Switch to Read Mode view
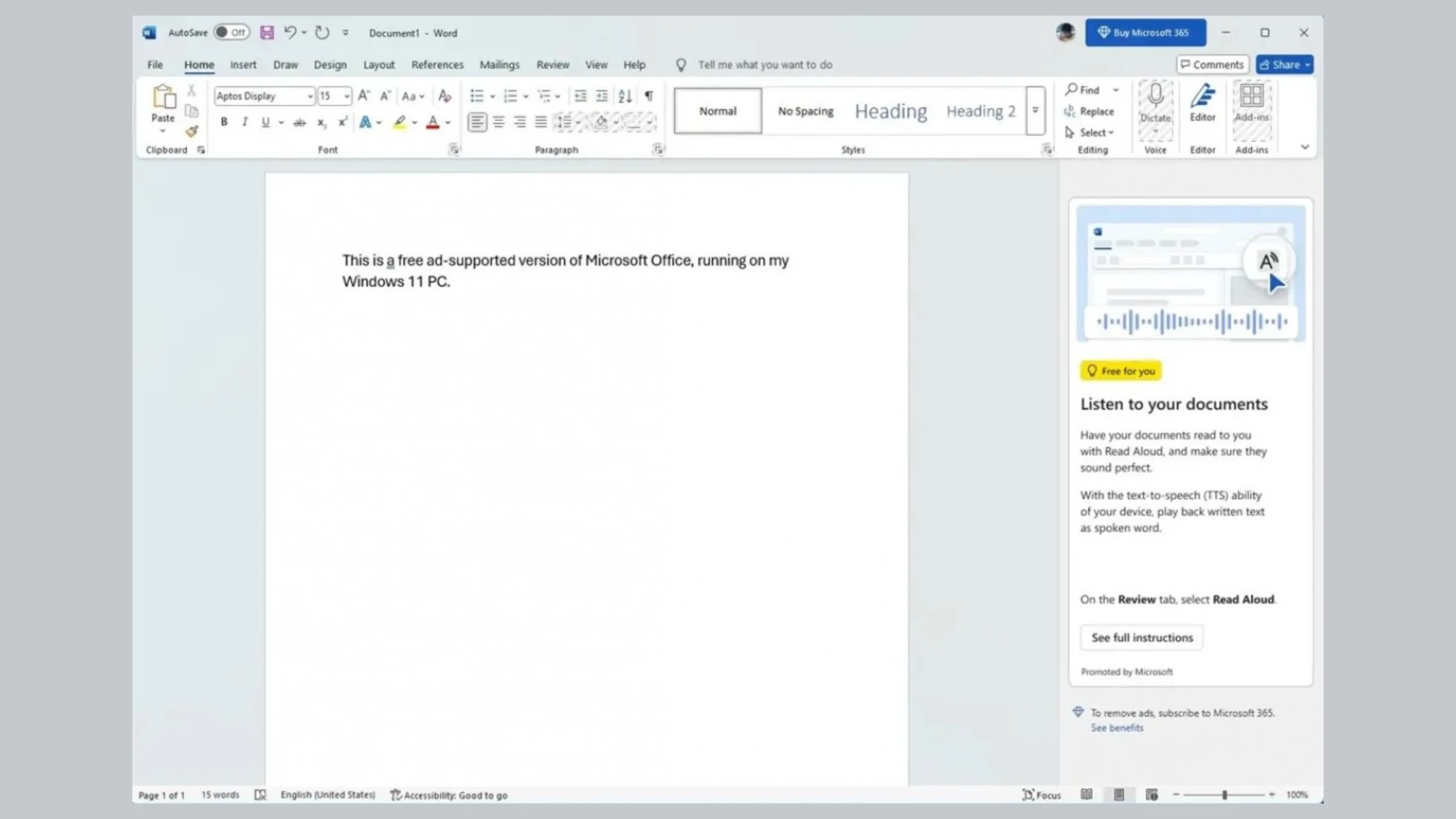1456x819 pixels. (x=1086, y=795)
